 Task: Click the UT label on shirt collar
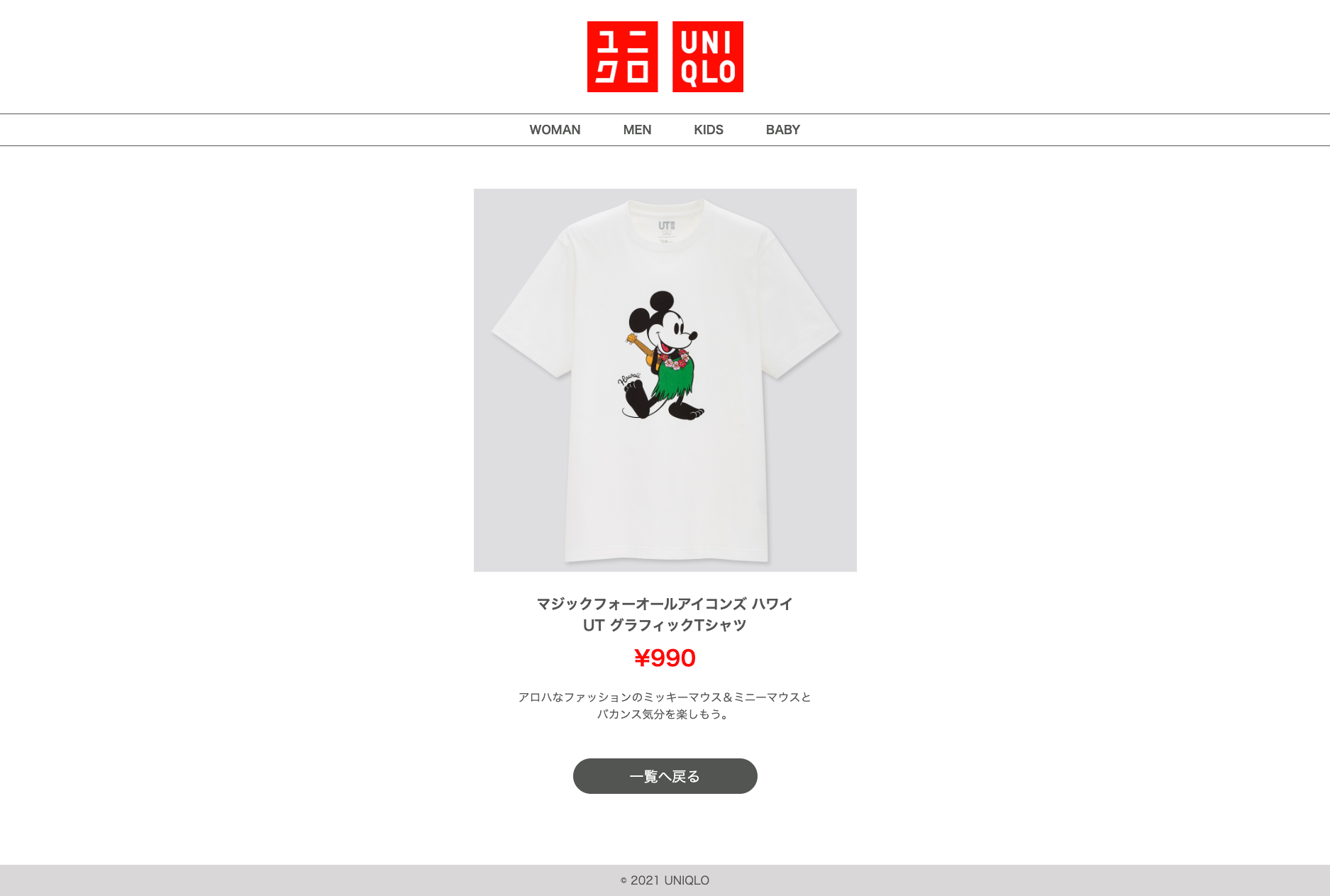click(667, 226)
